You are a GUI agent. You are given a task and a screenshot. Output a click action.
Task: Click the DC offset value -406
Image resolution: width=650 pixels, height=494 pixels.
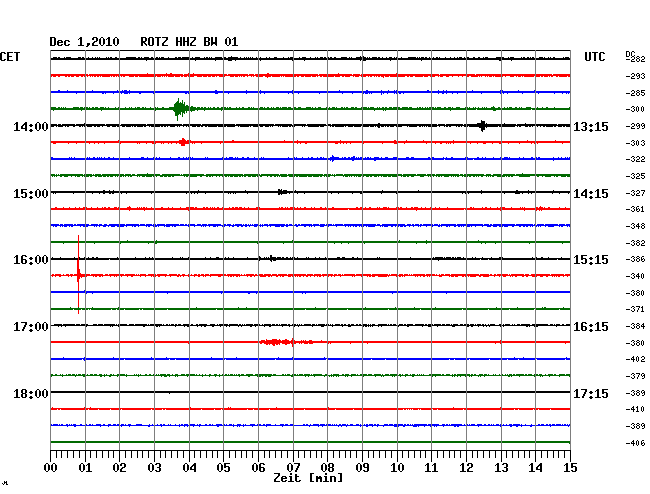[635, 443]
